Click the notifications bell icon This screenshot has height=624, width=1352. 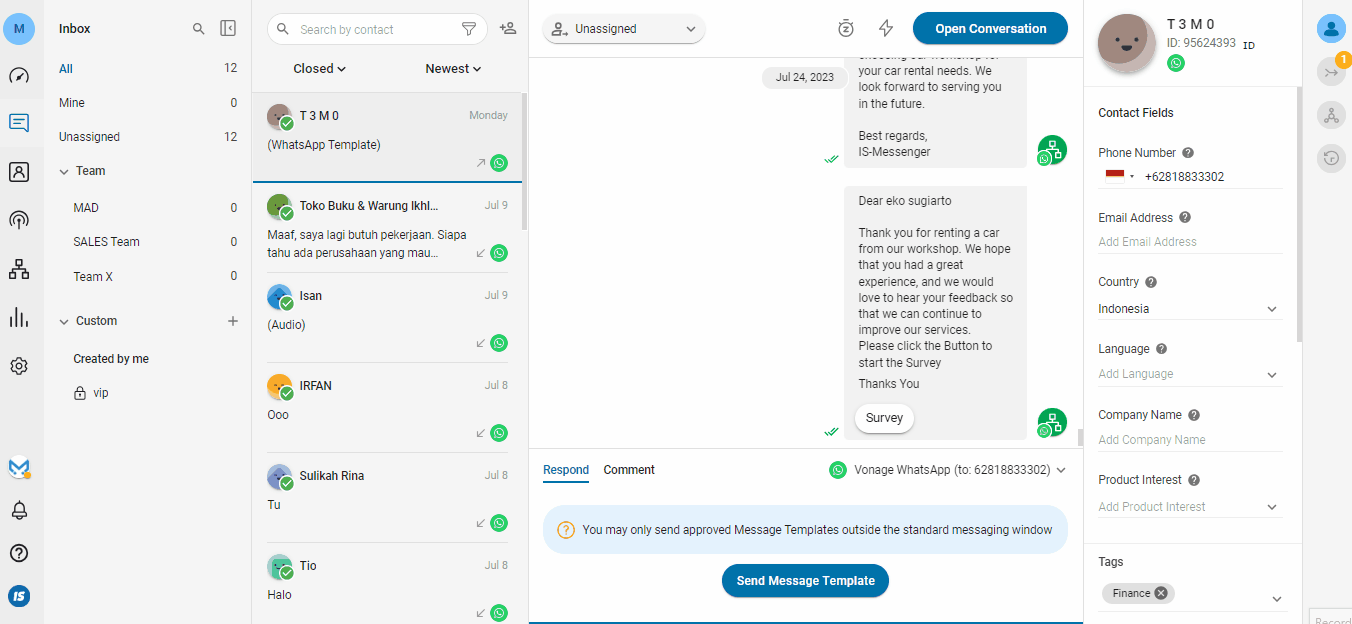[19, 510]
